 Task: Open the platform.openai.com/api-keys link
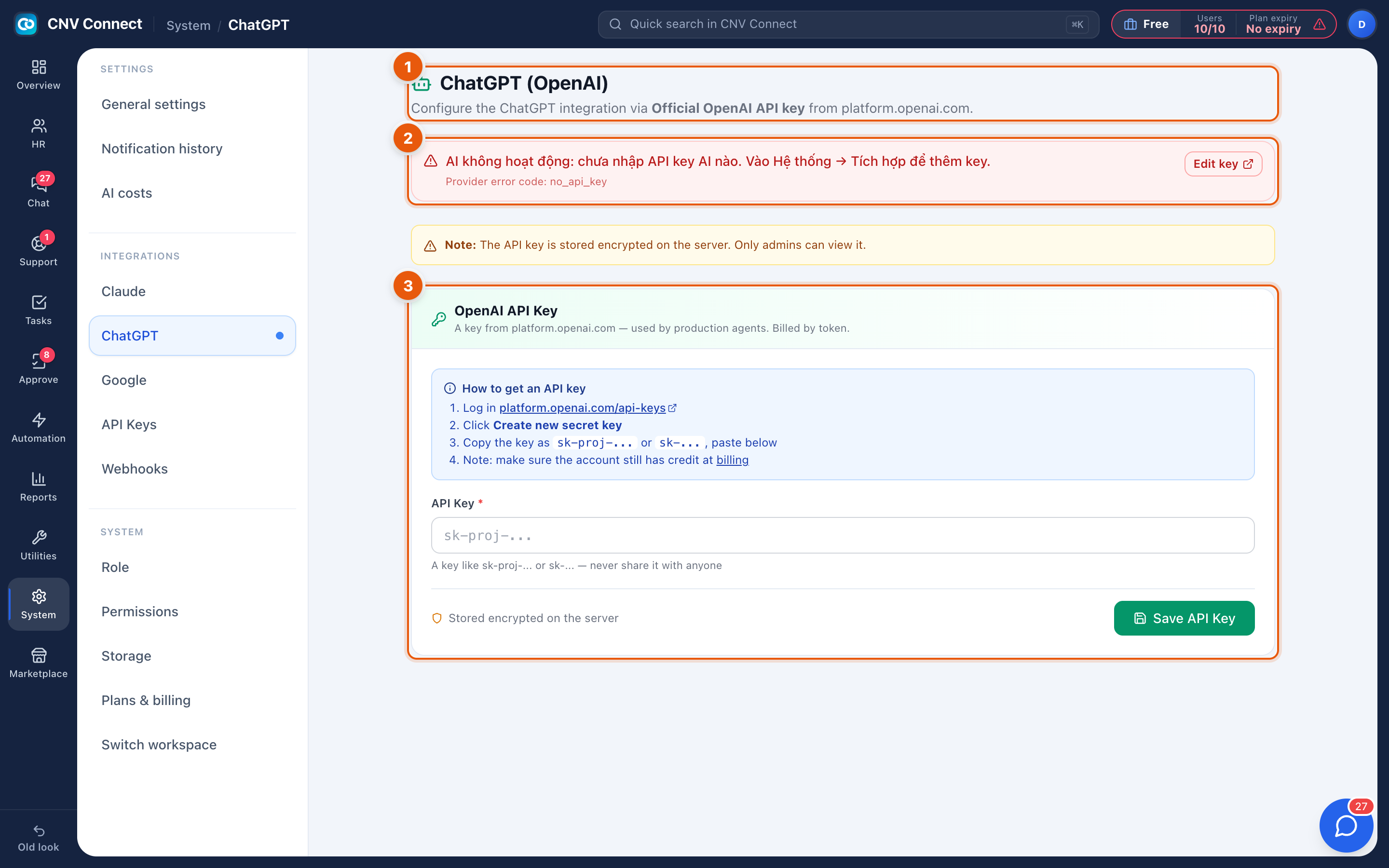tap(587, 407)
